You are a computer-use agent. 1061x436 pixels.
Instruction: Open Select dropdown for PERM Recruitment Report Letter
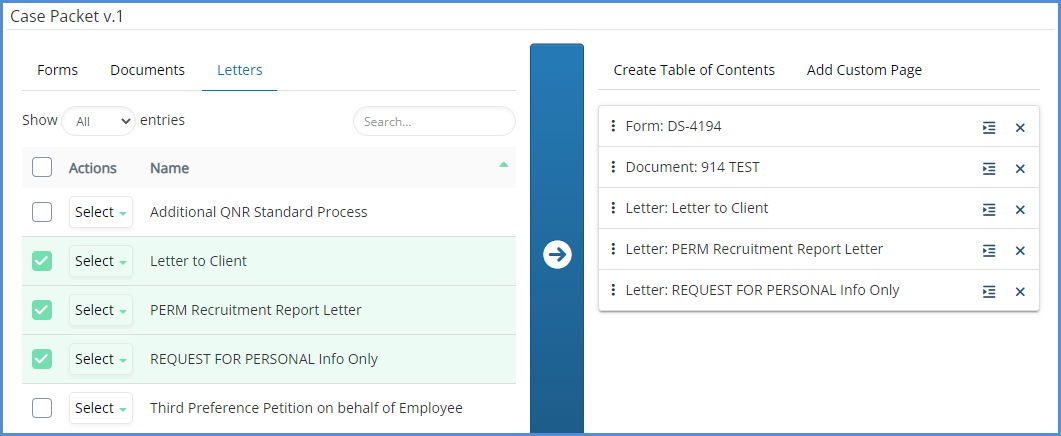point(101,310)
